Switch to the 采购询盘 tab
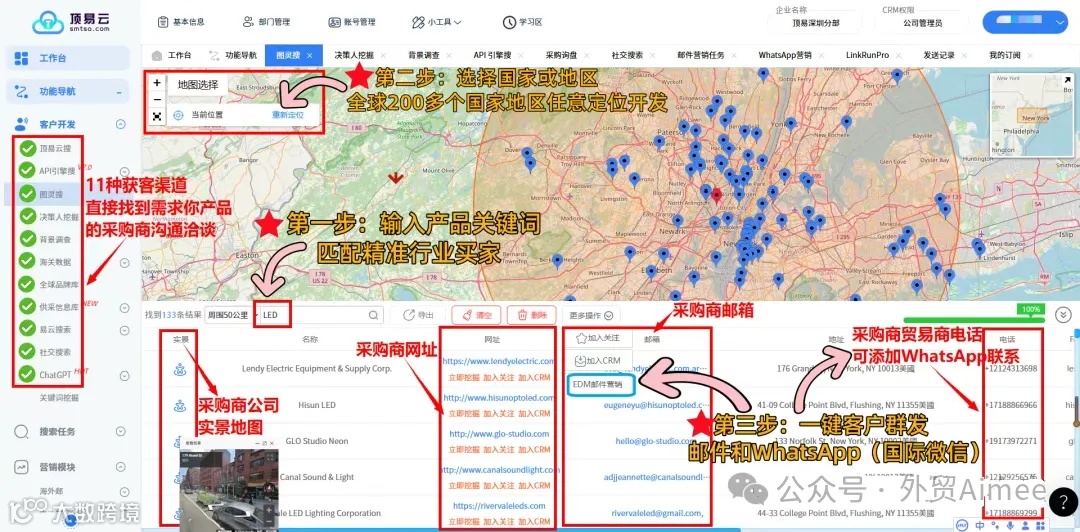This screenshot has height=532, width=1080. pos(563,55)
